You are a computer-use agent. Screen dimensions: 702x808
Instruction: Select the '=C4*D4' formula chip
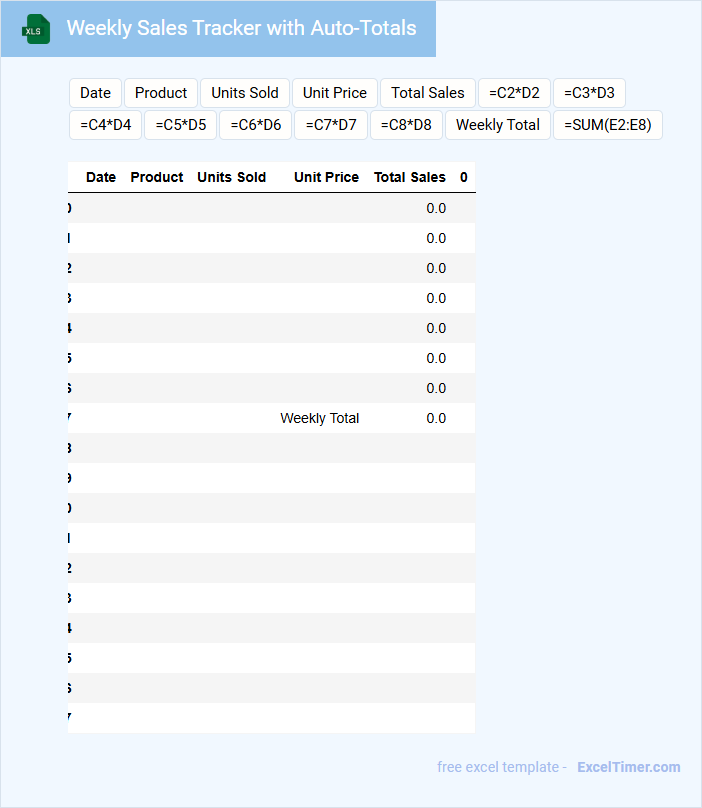[x=106, y=125]
